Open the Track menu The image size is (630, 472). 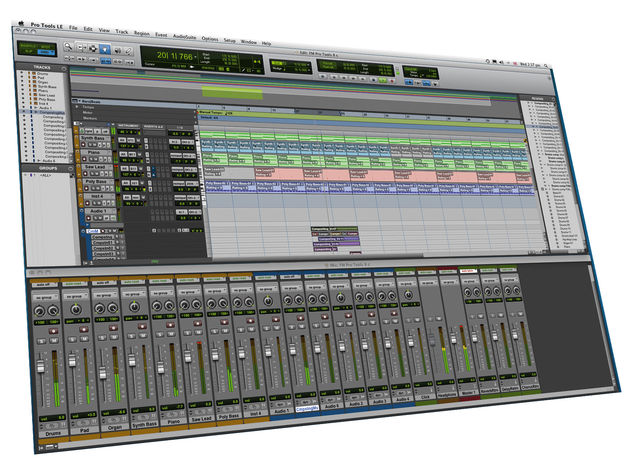[122, 31]
